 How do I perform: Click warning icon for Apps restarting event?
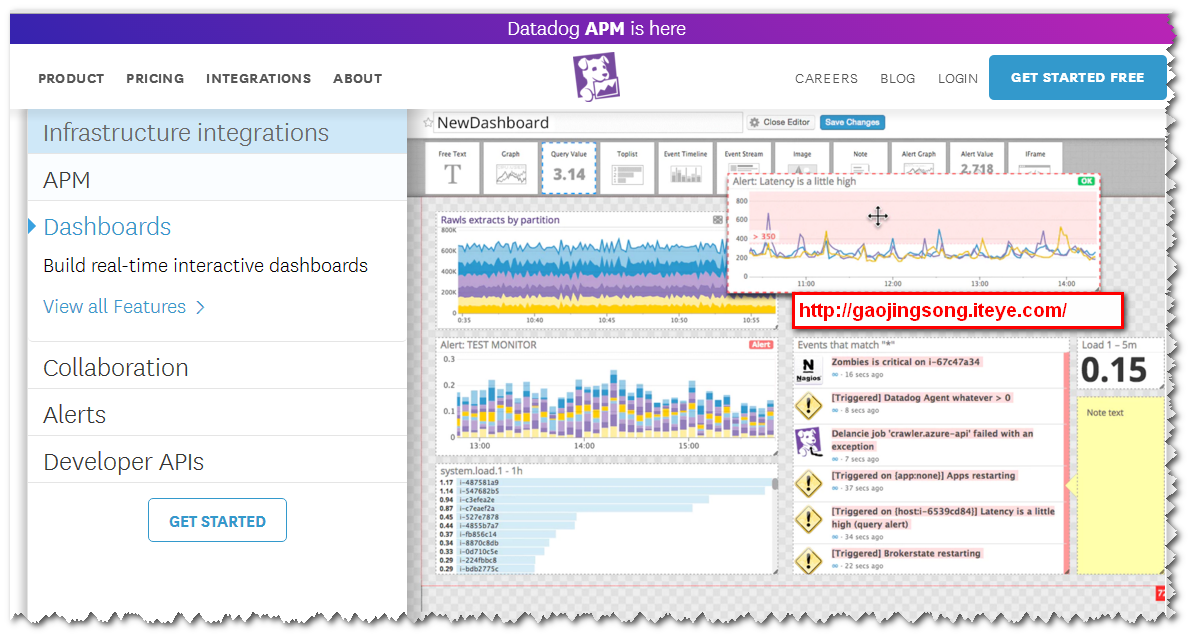pyautogui.click(x=809, y=483)
